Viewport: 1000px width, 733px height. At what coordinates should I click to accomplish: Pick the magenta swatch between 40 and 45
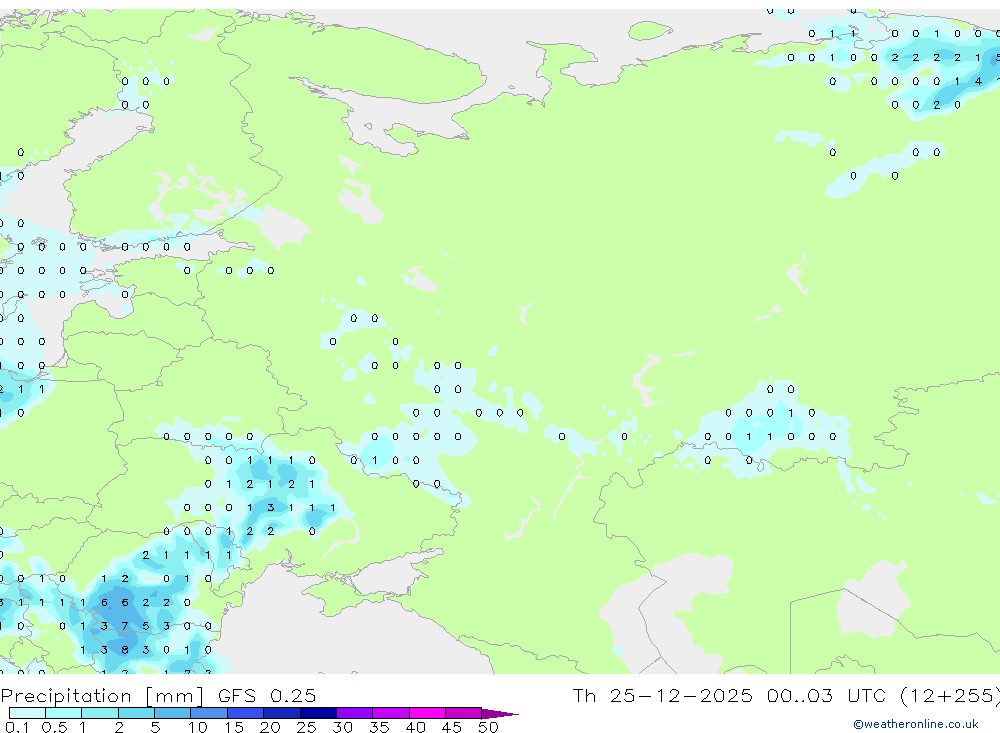coord(427,713)
